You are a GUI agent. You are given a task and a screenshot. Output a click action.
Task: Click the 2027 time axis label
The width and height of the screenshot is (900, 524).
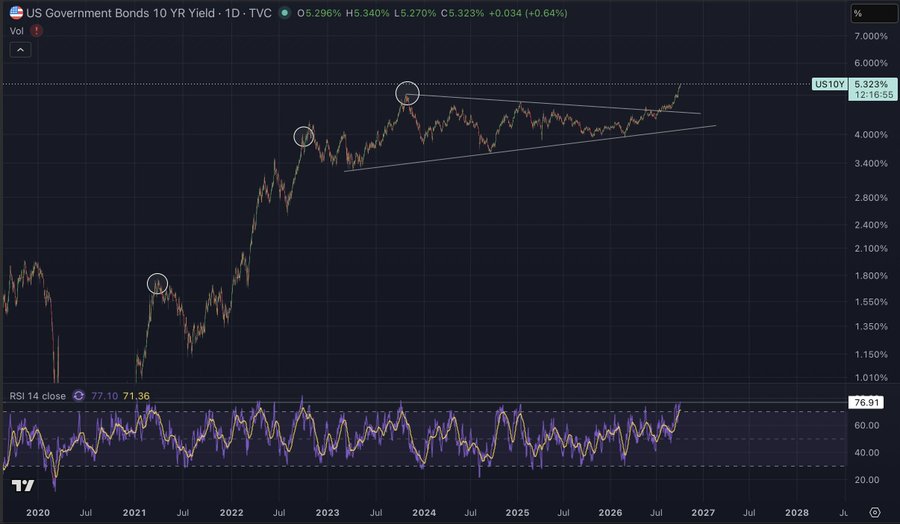coord(703,513)
